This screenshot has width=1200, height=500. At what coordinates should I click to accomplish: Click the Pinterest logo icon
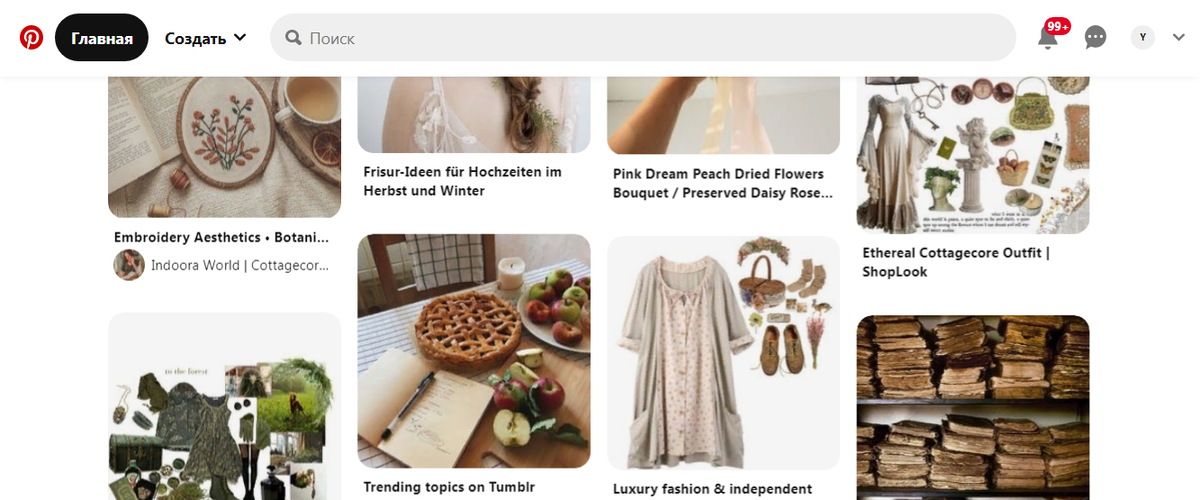pyautogui.click(x=31, y=38)
